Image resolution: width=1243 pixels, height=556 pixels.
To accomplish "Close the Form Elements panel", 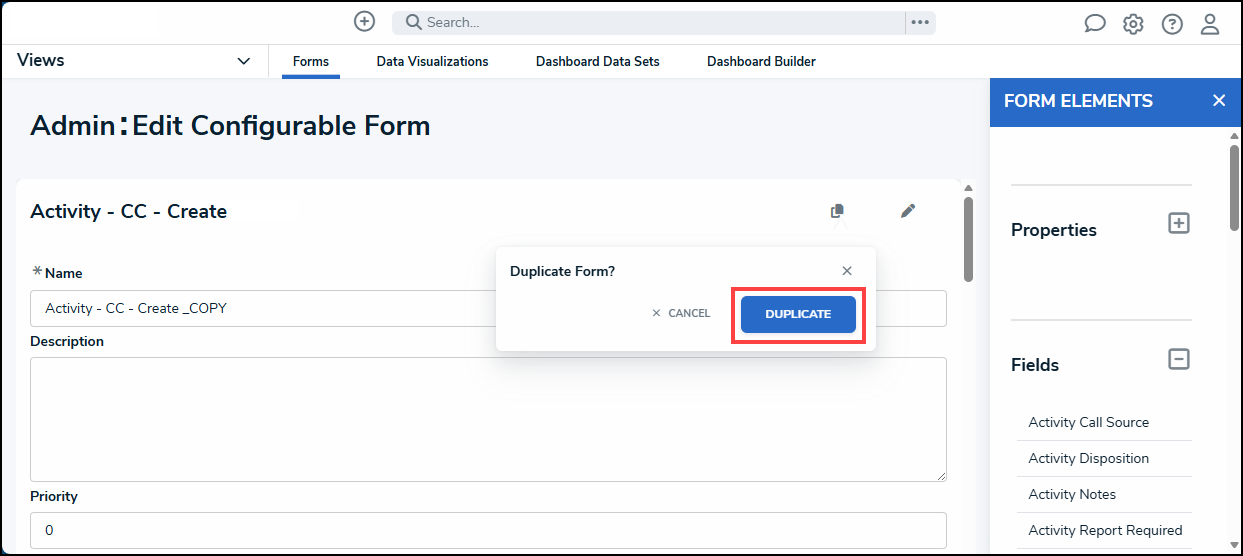I will 1218,101.
